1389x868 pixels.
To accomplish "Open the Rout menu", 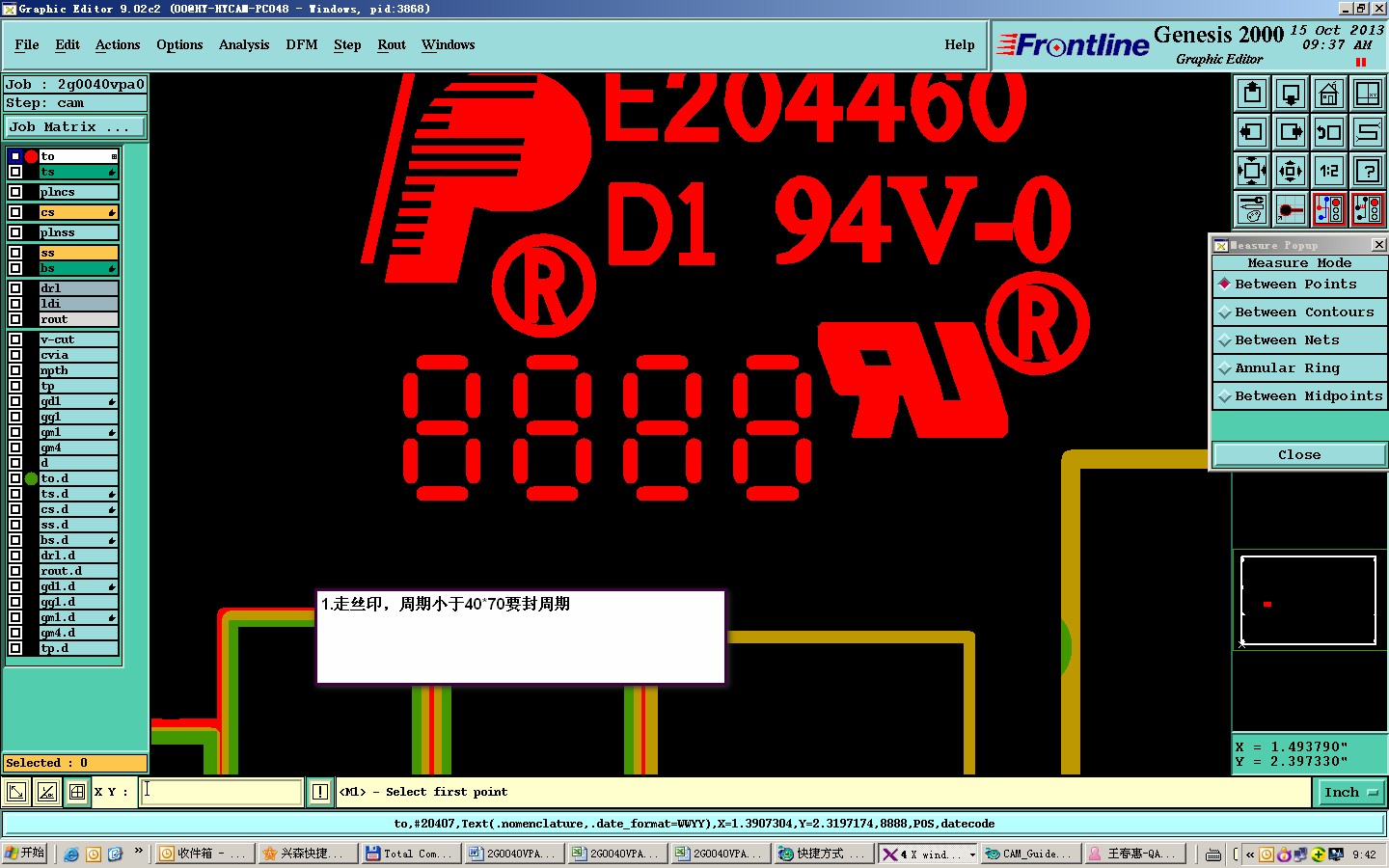I will coord(392,45).
